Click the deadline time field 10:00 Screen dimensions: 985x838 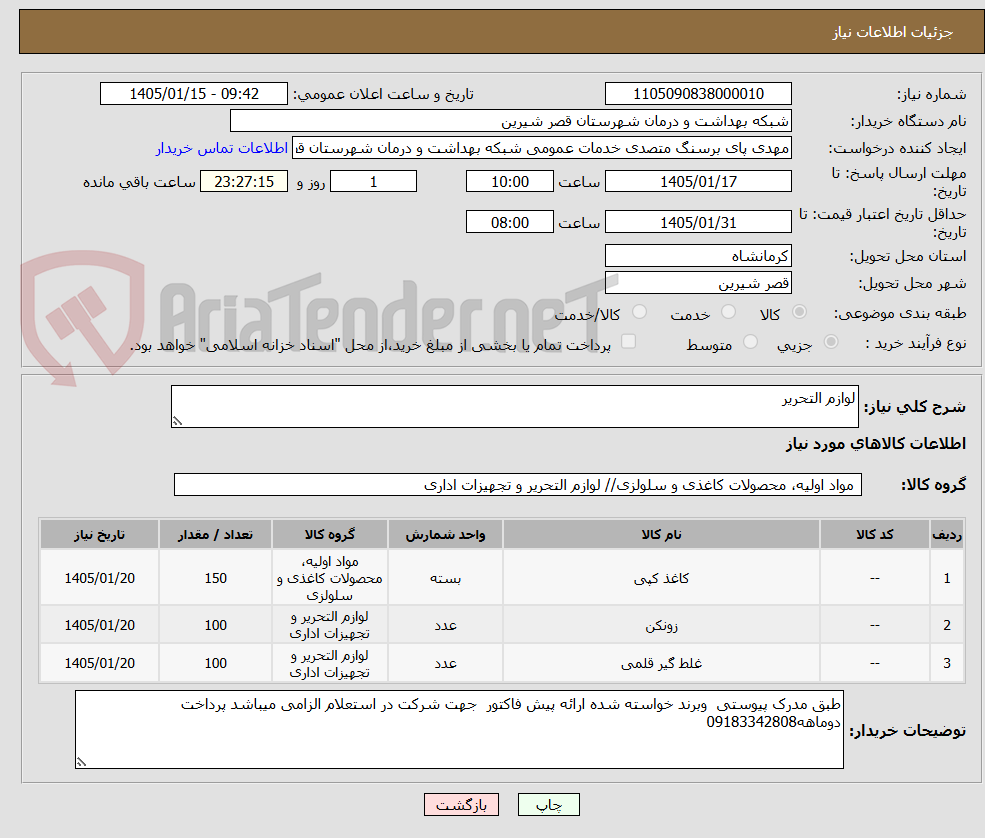click(x=509, y=182)
